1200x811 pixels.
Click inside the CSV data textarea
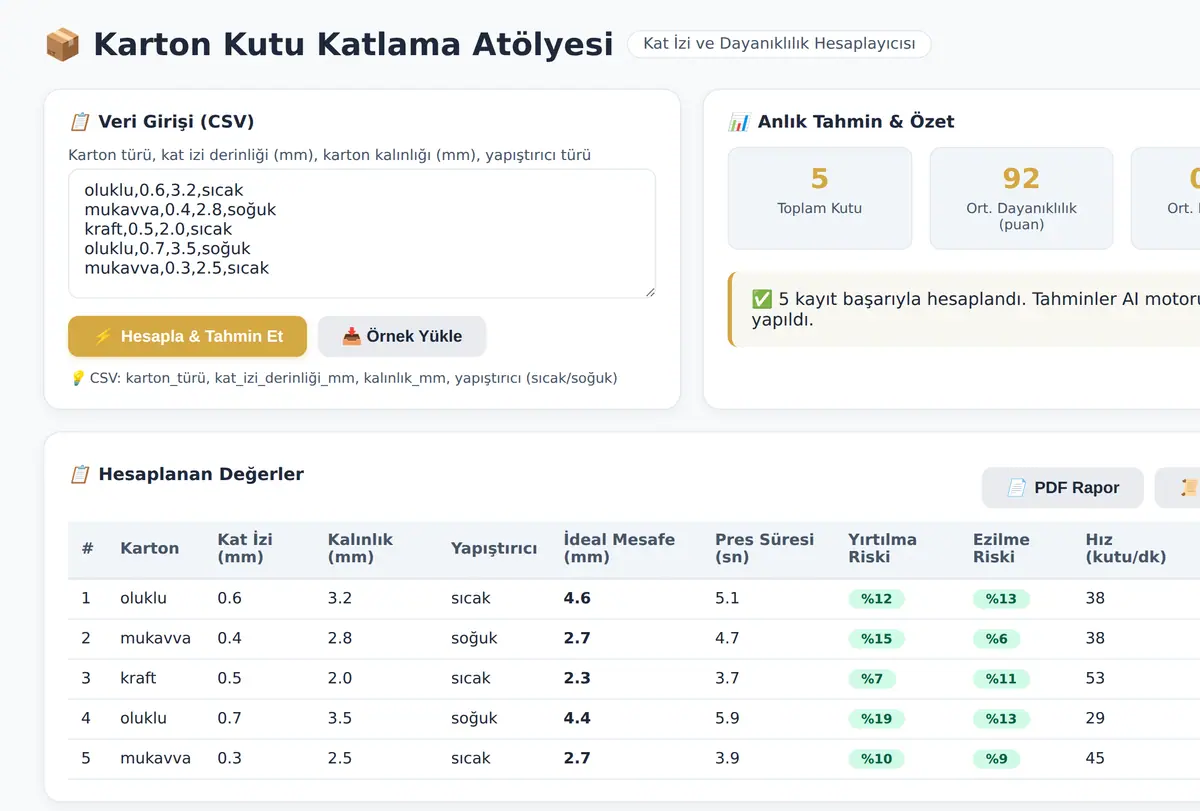coord(362,233)
